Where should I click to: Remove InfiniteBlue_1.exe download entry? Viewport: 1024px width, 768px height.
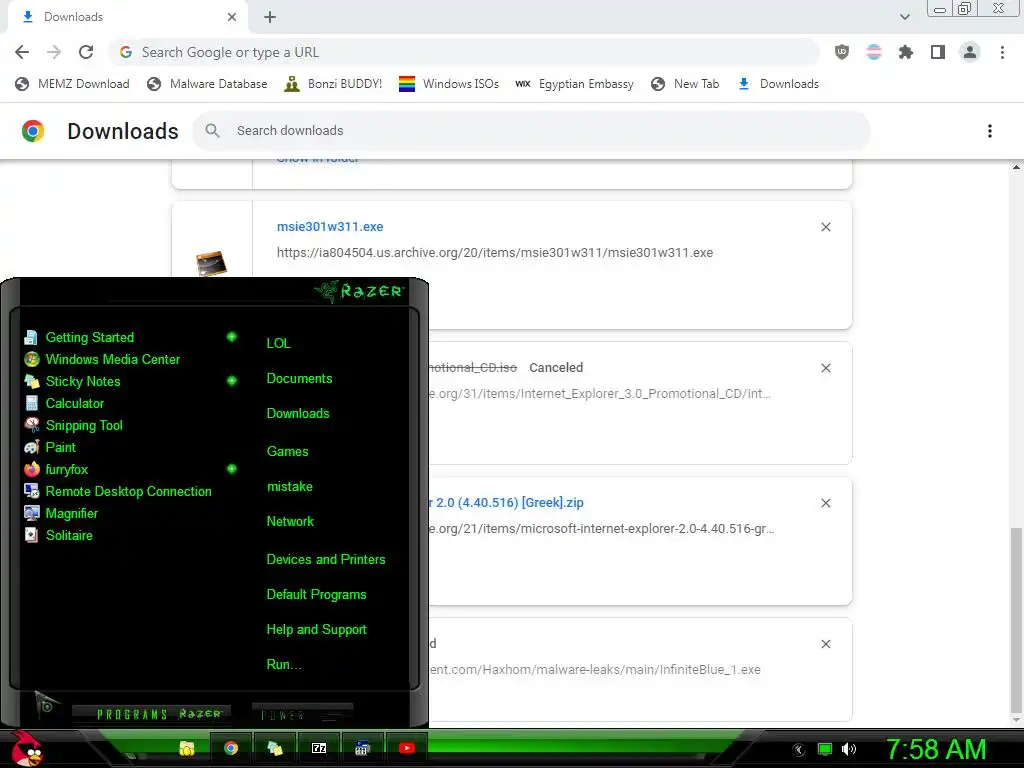(825, 644)
